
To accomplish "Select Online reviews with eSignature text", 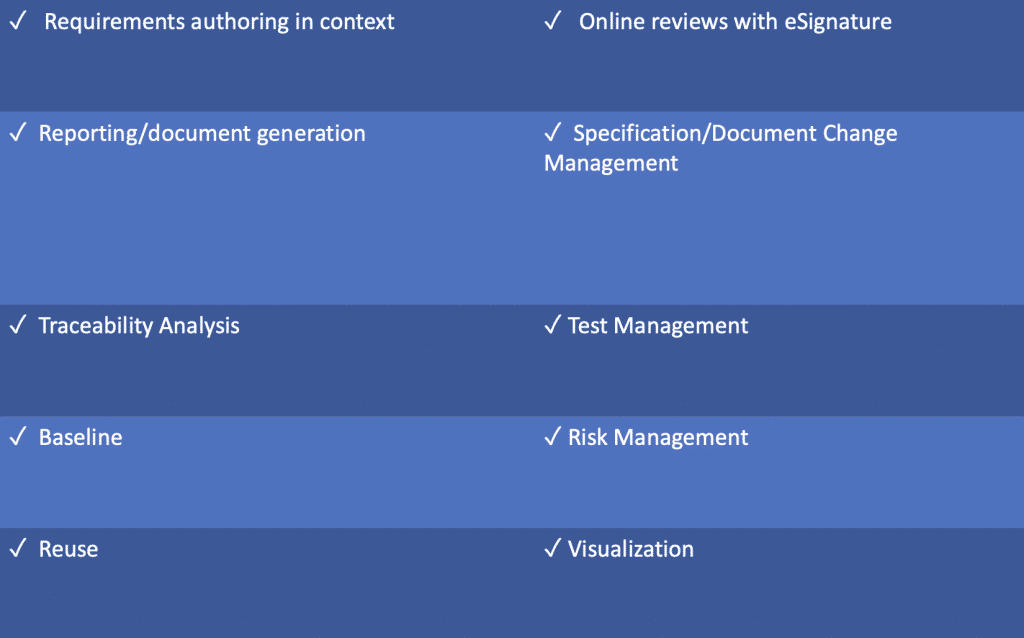I will pos(735,22).
